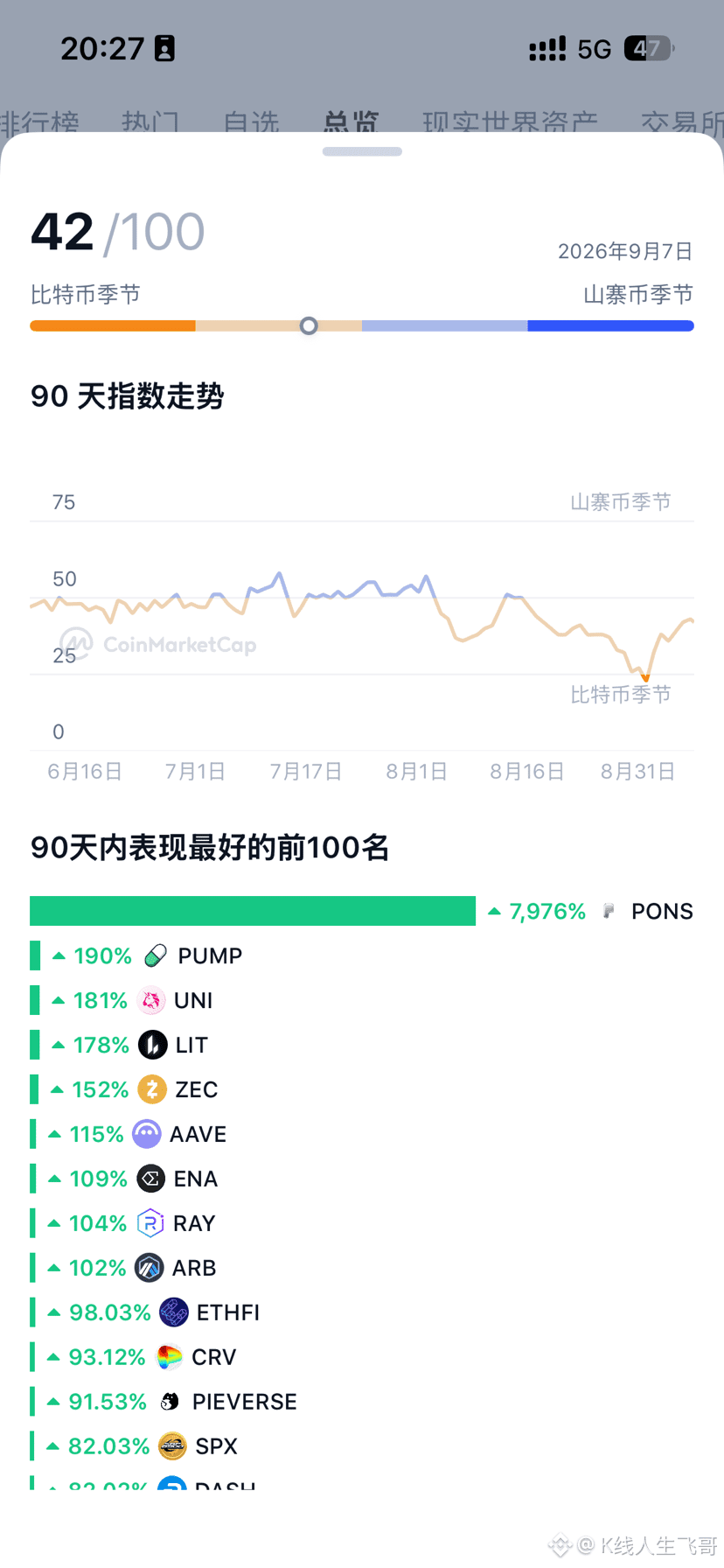724x1568 pixels.
Task: Tap the season index slider knob
Action: (309, 325)
